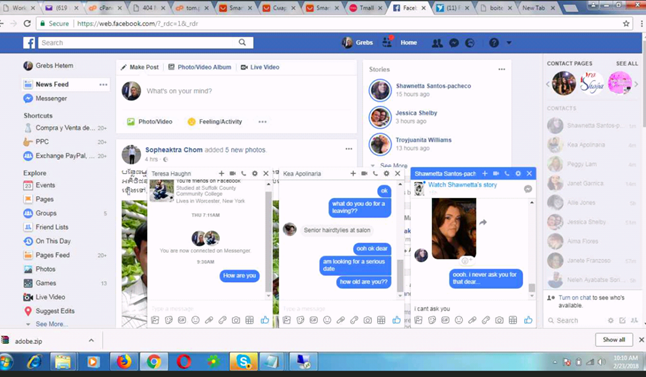This screenshot has width=646, height=377.
Task: Open settings gear in Kea Apolinaria chat
Action: (x=386, y=173)
